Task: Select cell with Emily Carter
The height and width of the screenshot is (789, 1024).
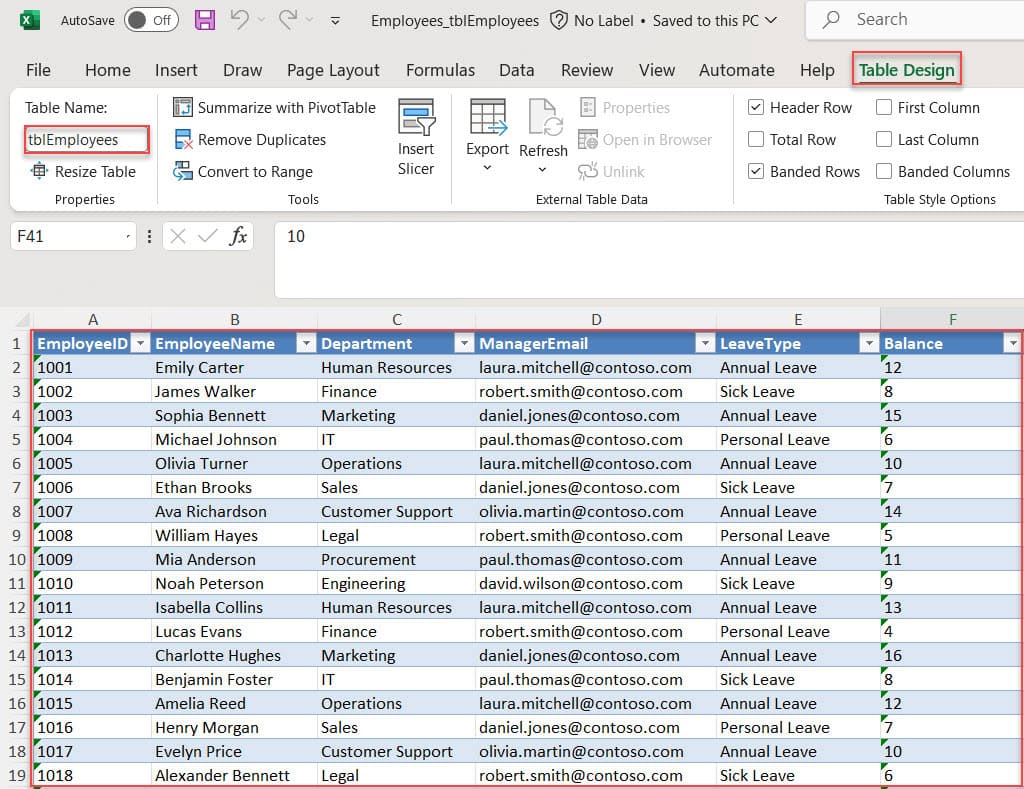Action: coord(234,367)
